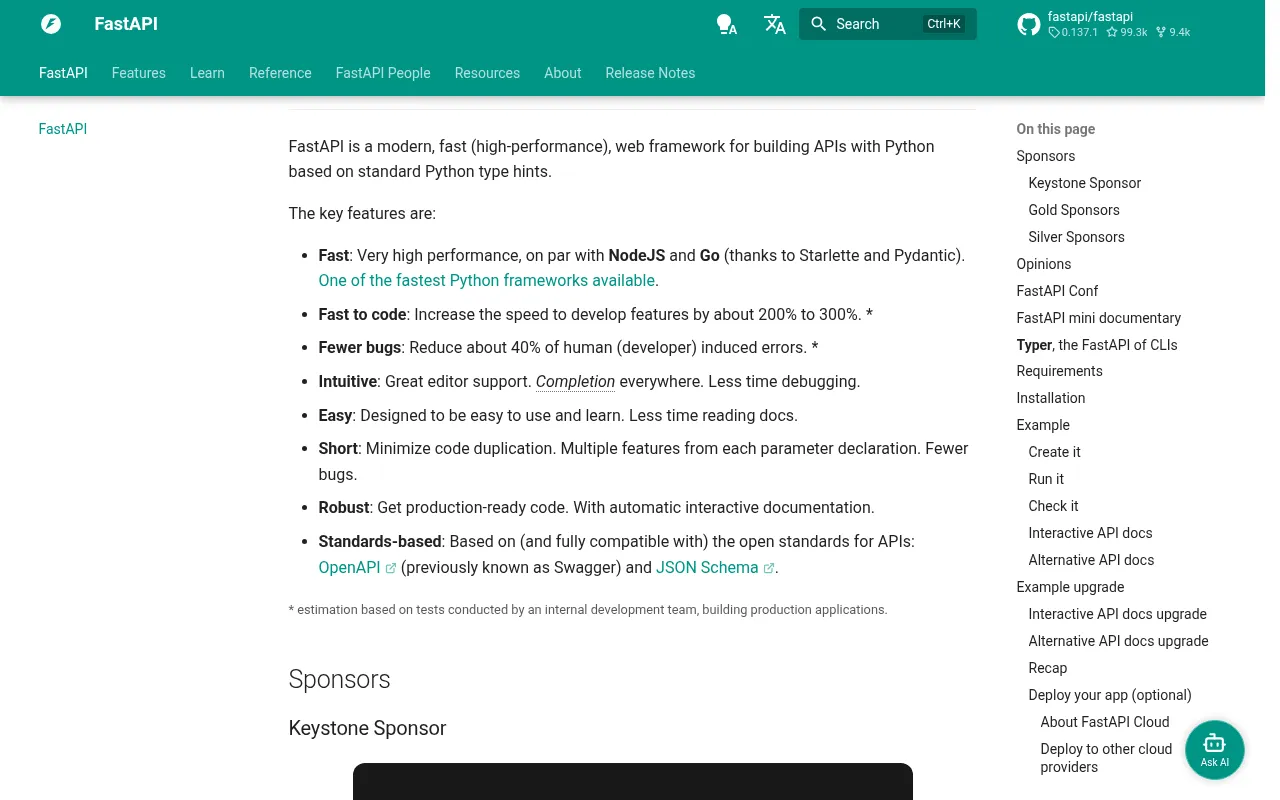Go to FastAPI mini documentary section
Screen dimensions: 1280x800
click(x=1099, y=318)
